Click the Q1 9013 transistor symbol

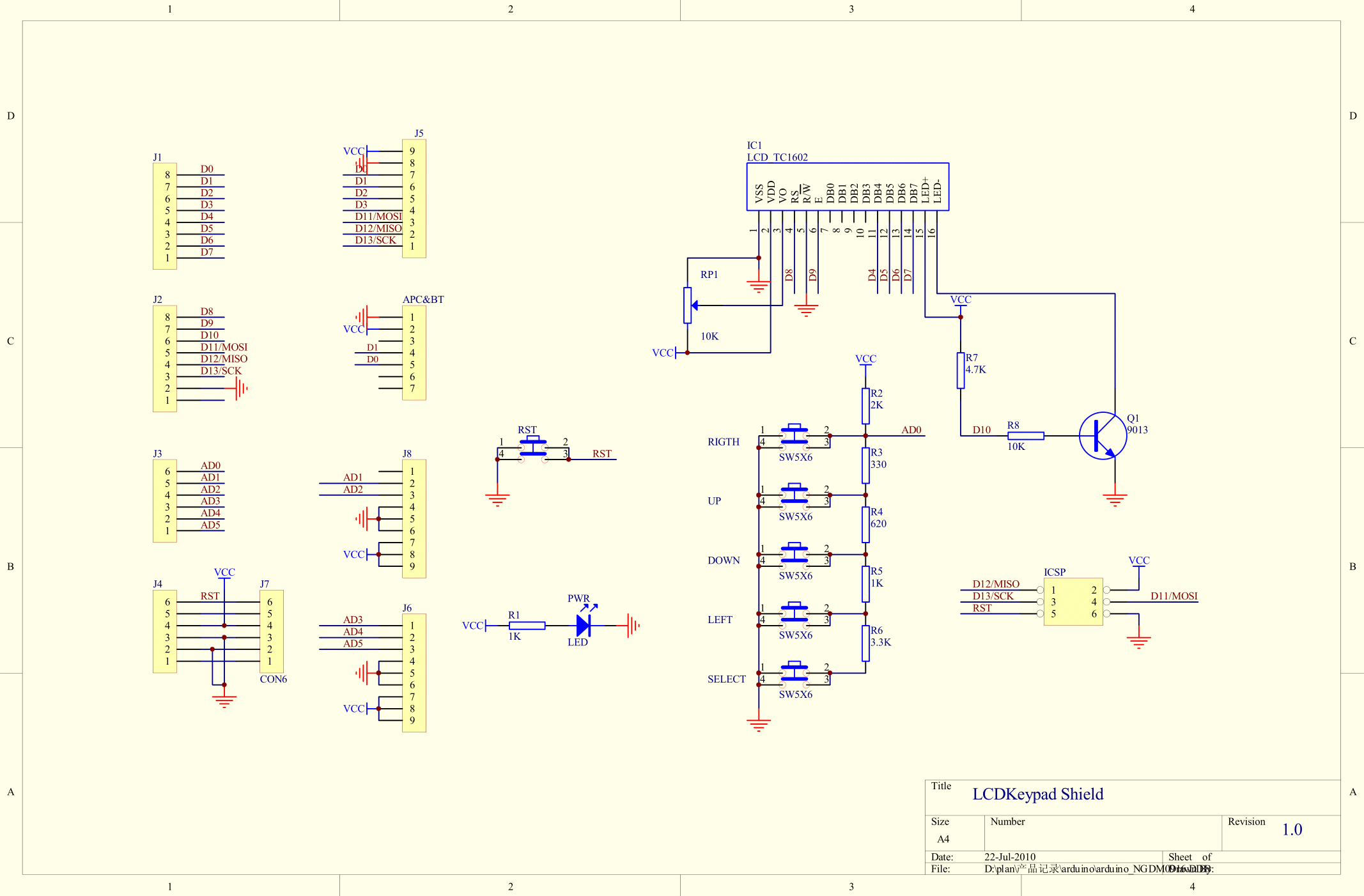pos(1102,436)
